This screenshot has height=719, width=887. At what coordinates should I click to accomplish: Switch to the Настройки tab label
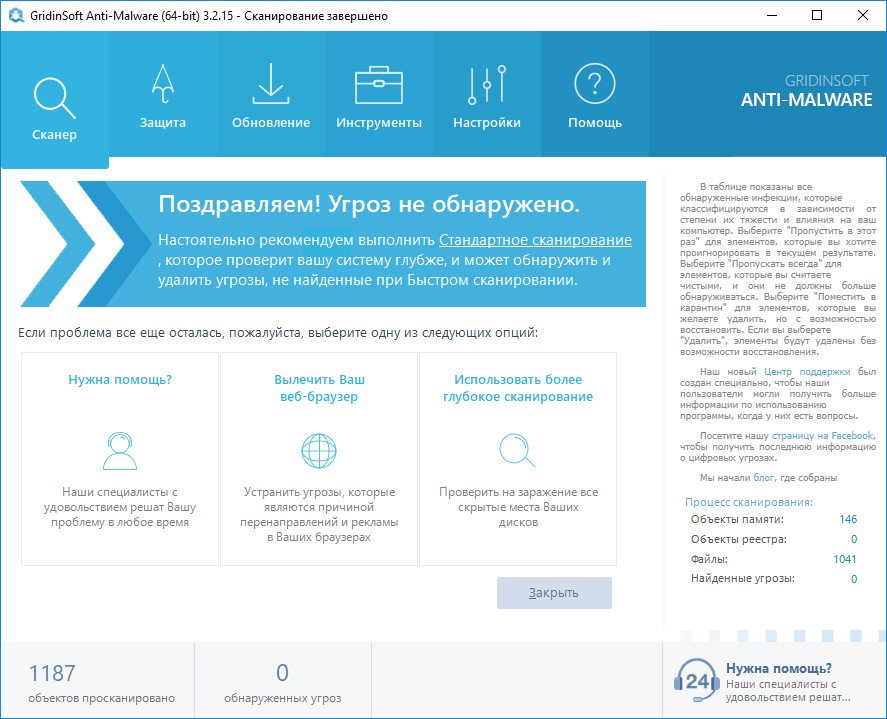coord(487,123)
